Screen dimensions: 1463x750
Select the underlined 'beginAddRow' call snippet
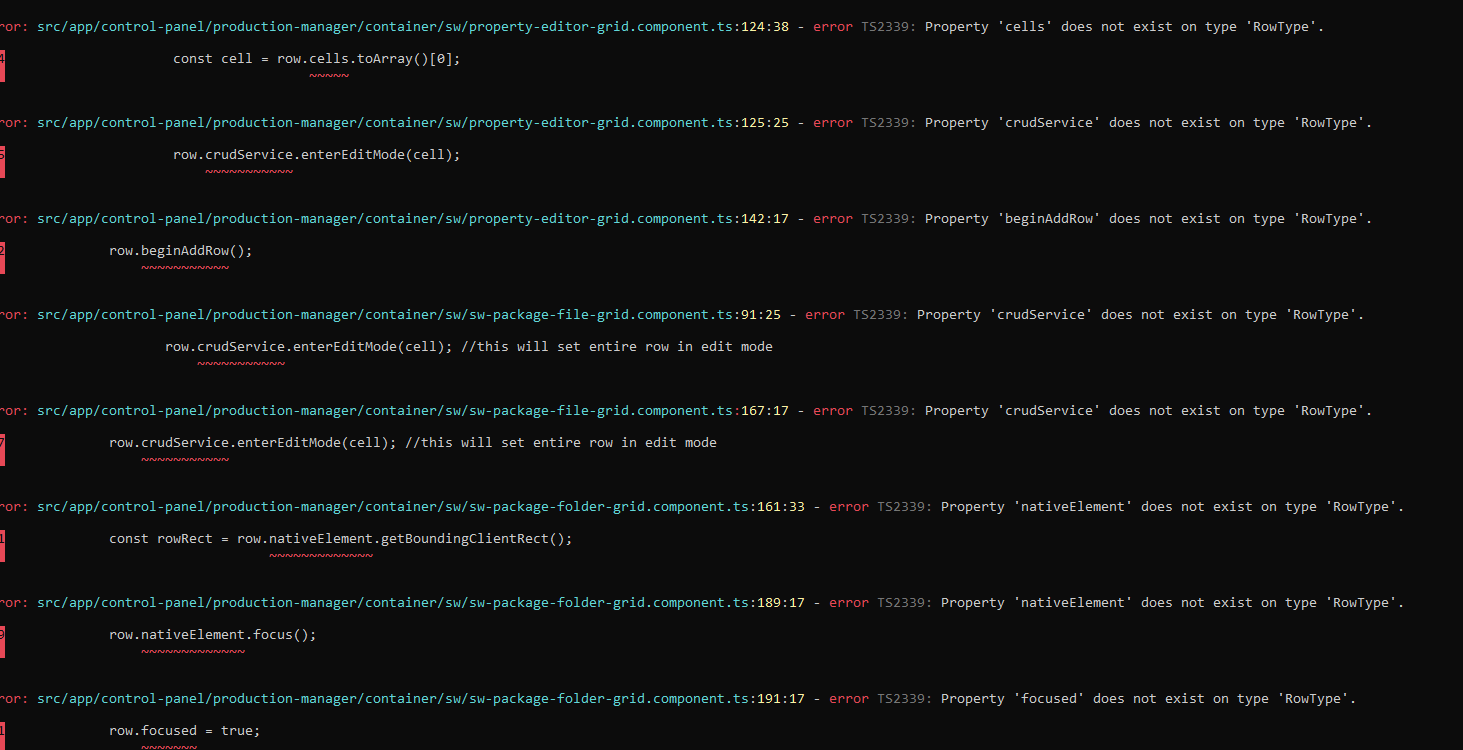click(x=185, y=250)
